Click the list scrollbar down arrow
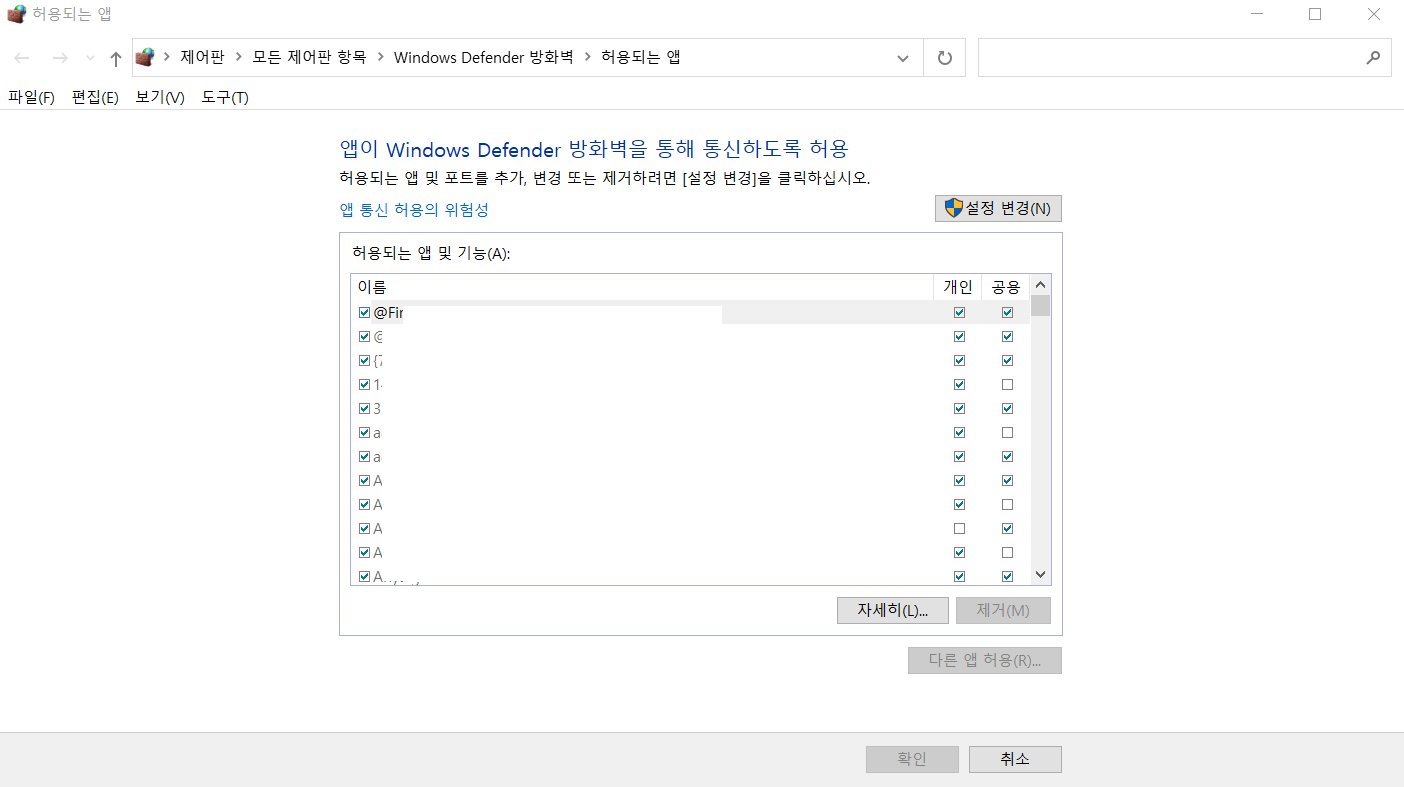Viewport: 1404px width, 787px height. coord(1041,575)
